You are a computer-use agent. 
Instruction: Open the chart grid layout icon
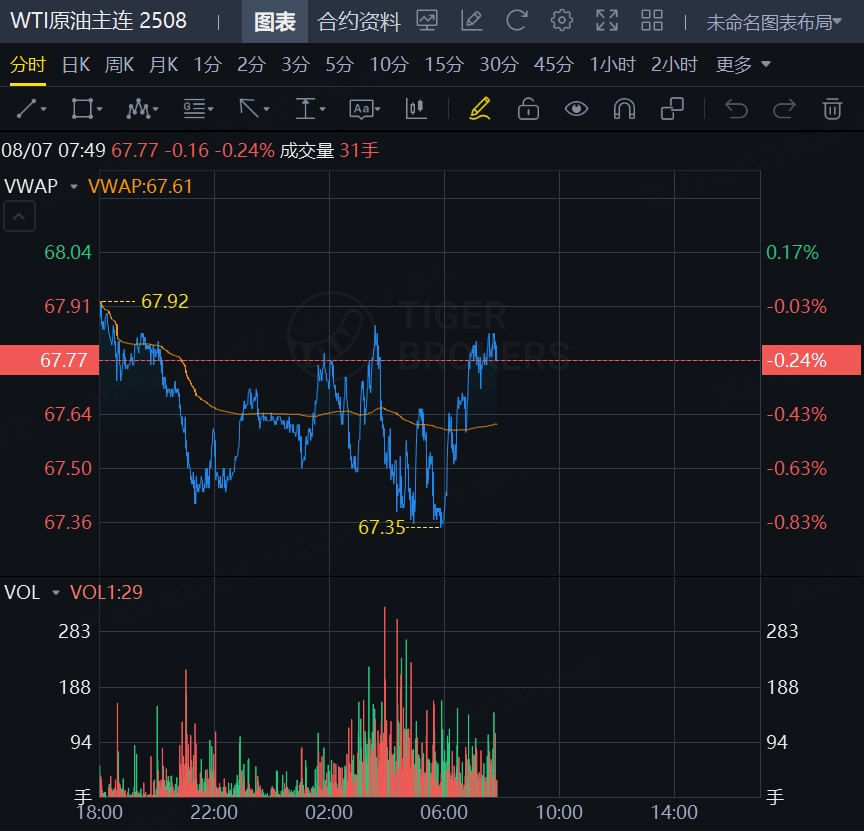click(652, 20)
